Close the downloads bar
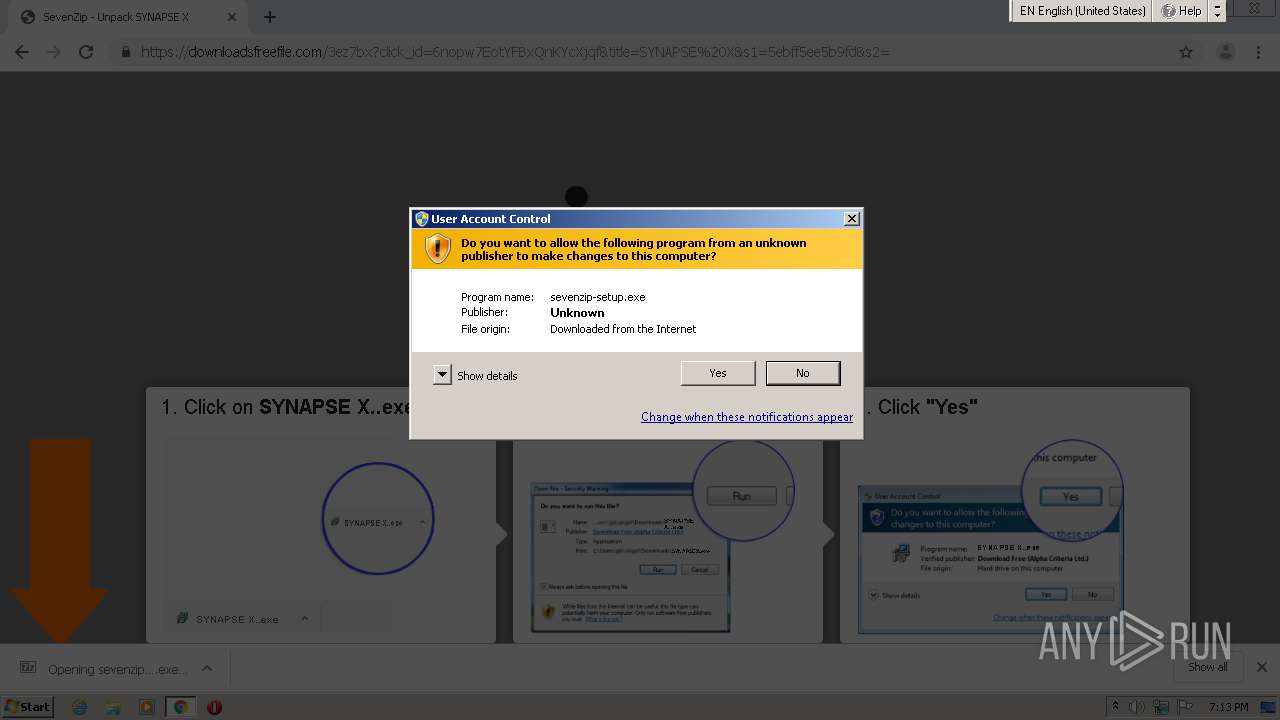The height and width of the screenshot is (720, 1280). pyautogui.click(x=1262, y=667)
